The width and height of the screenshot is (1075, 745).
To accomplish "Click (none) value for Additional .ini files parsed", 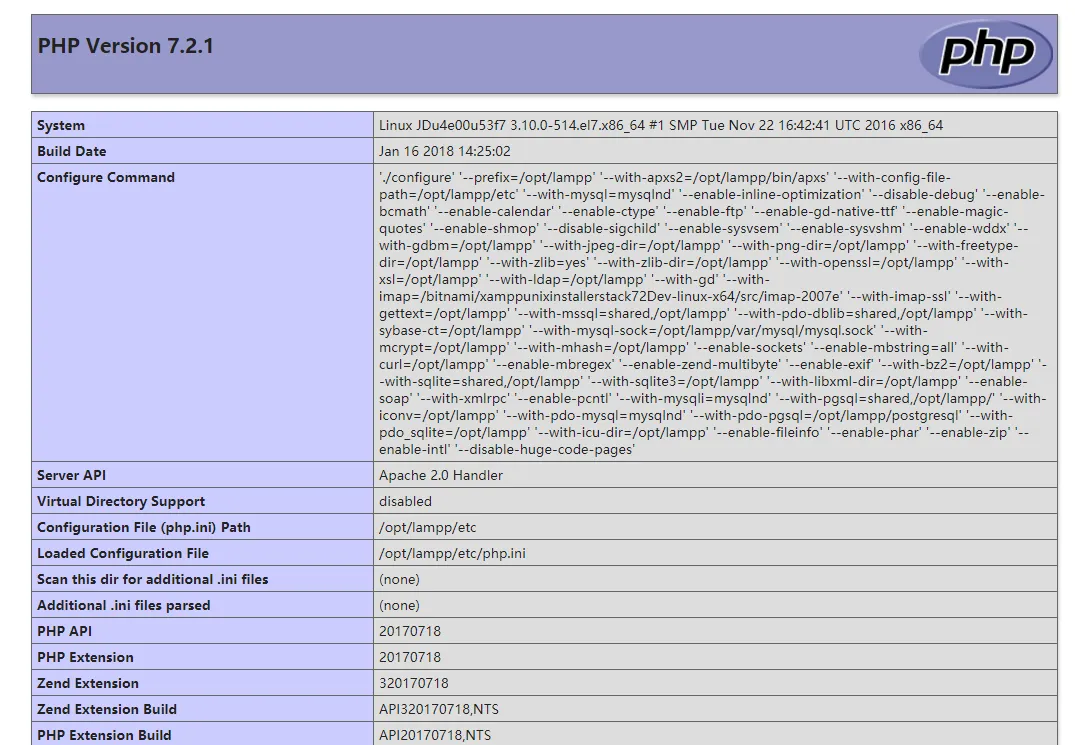I will pyautogui.click(x=399, y=606).
